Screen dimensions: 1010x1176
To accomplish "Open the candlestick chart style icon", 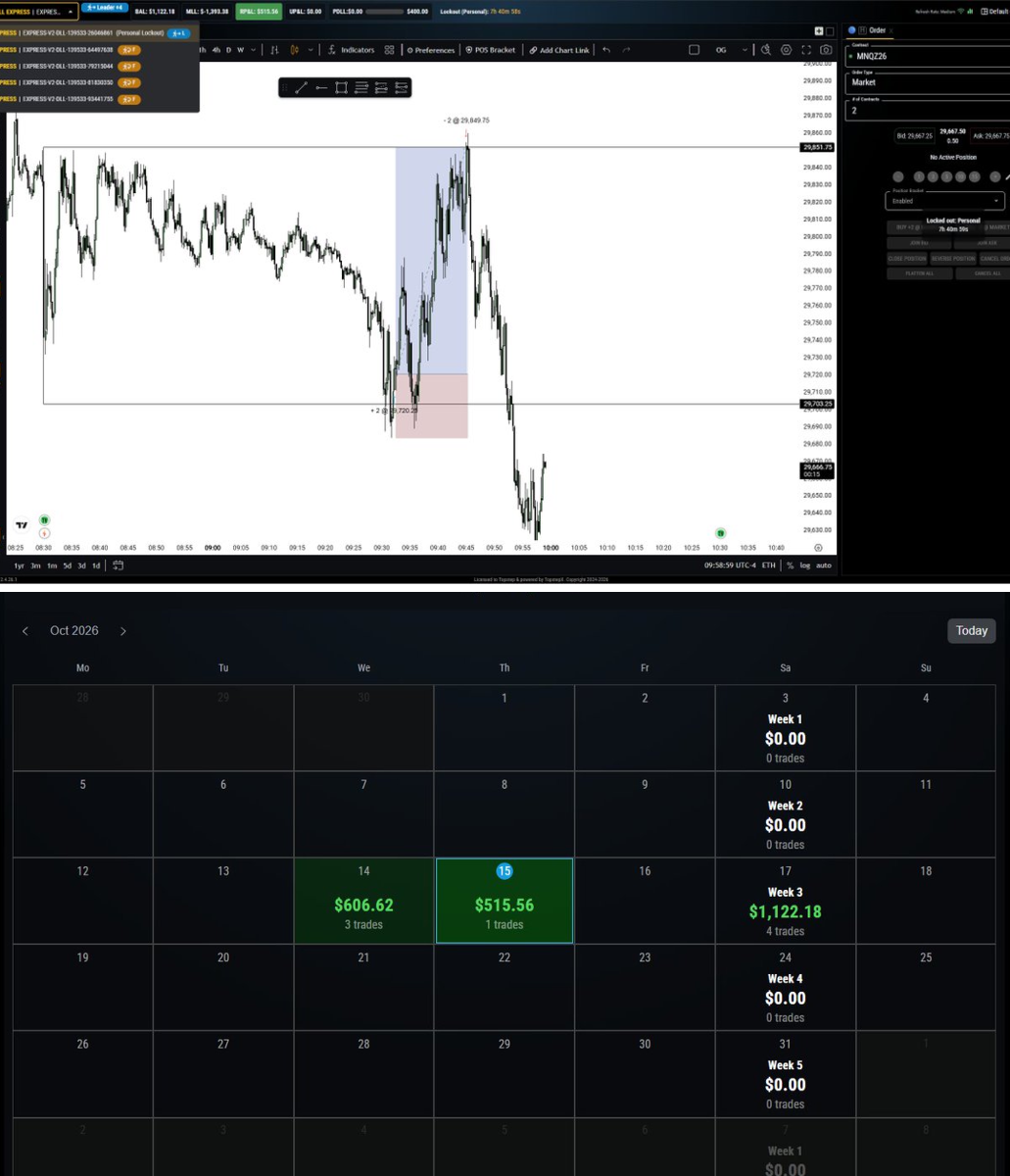I will (295, 50).
